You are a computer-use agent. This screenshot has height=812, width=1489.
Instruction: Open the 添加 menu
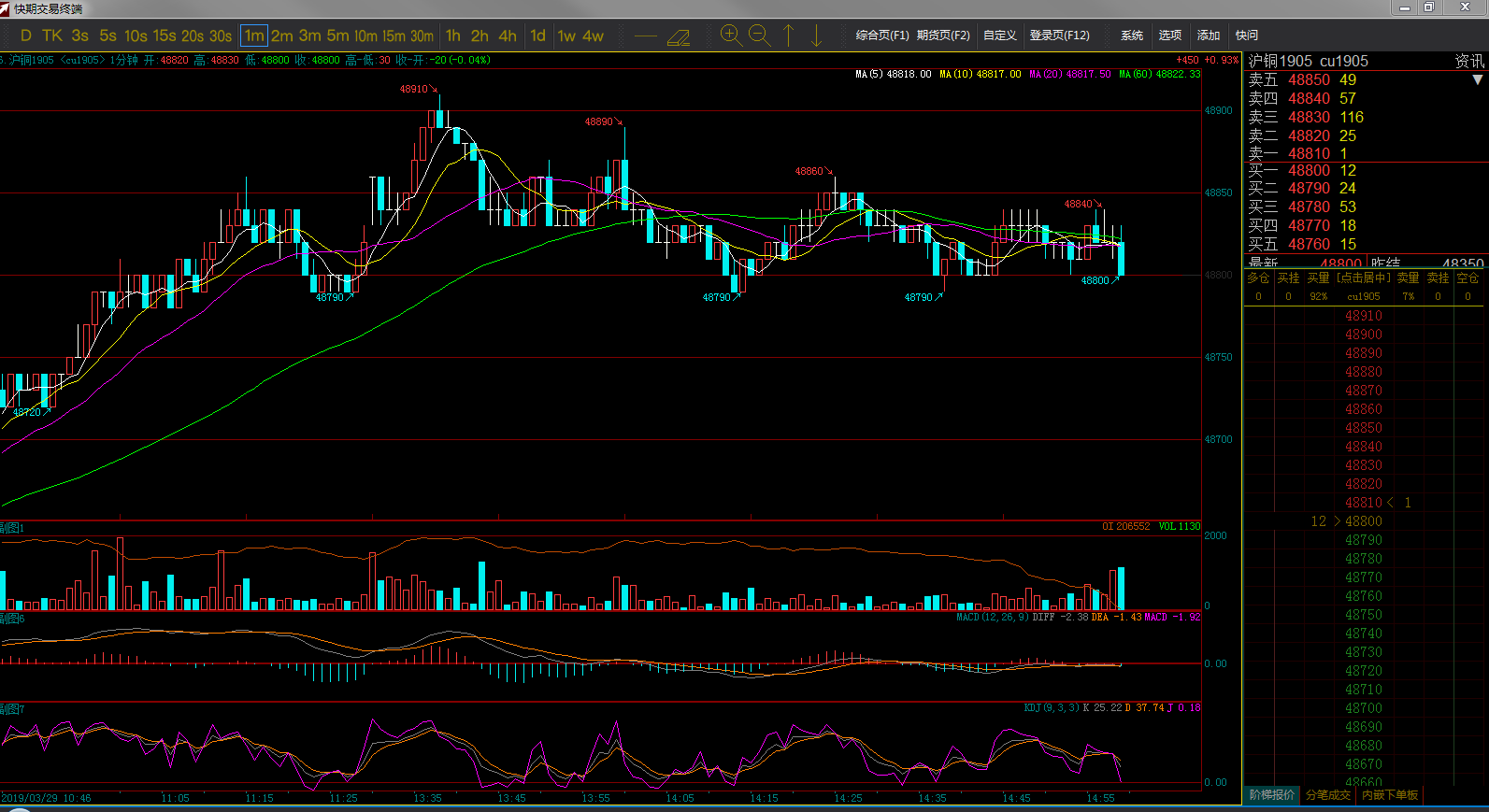tap(1209, 36)
